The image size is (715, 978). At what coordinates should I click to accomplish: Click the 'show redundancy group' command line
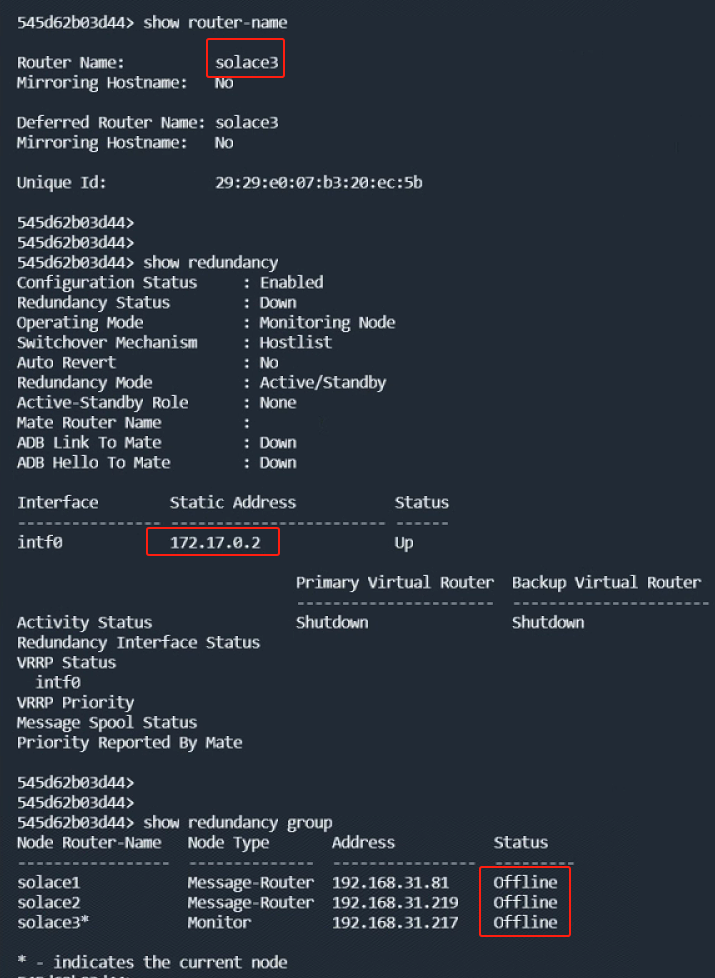pos(175,823)
